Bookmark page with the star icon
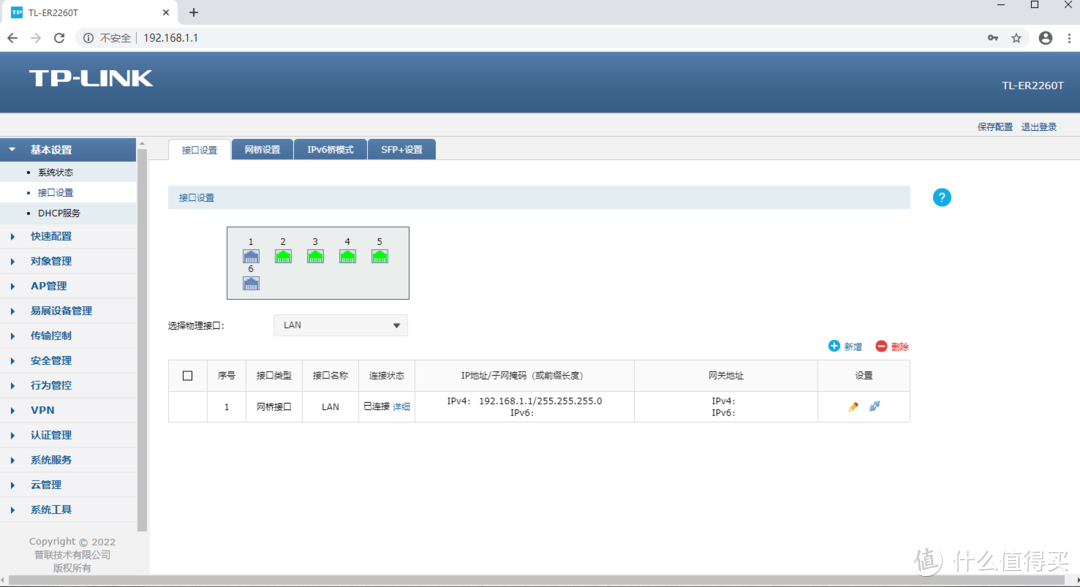The height and width of the screenshot is (587, 1080). (x=1016, y=38)
